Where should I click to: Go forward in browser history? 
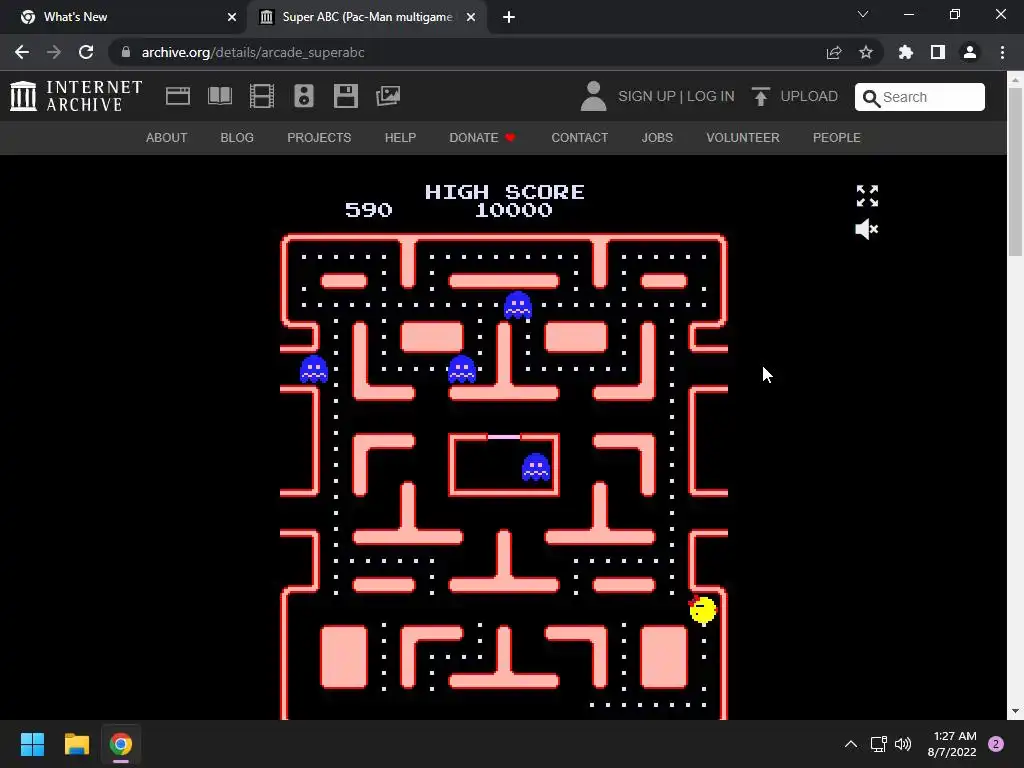coord(54,52)
